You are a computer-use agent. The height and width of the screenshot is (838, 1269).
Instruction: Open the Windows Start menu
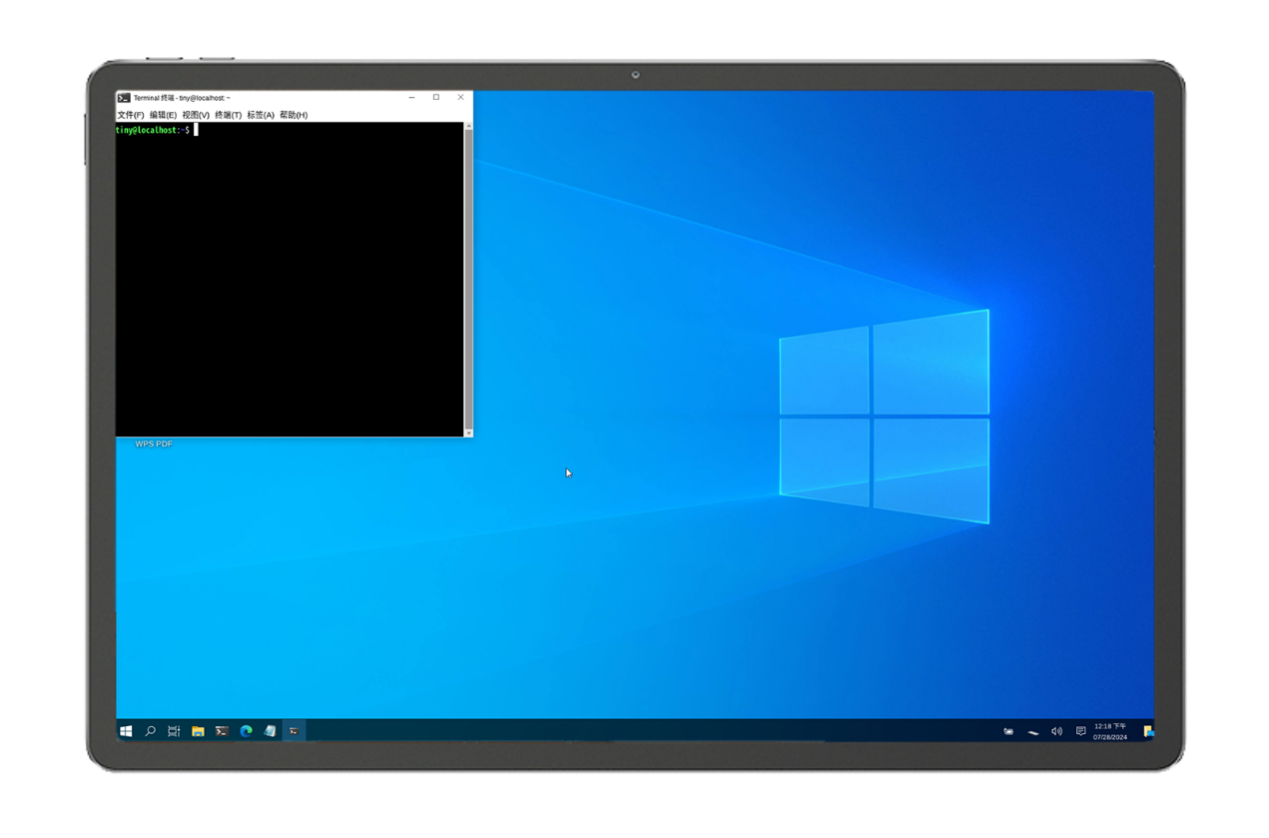tap(126, 731)
